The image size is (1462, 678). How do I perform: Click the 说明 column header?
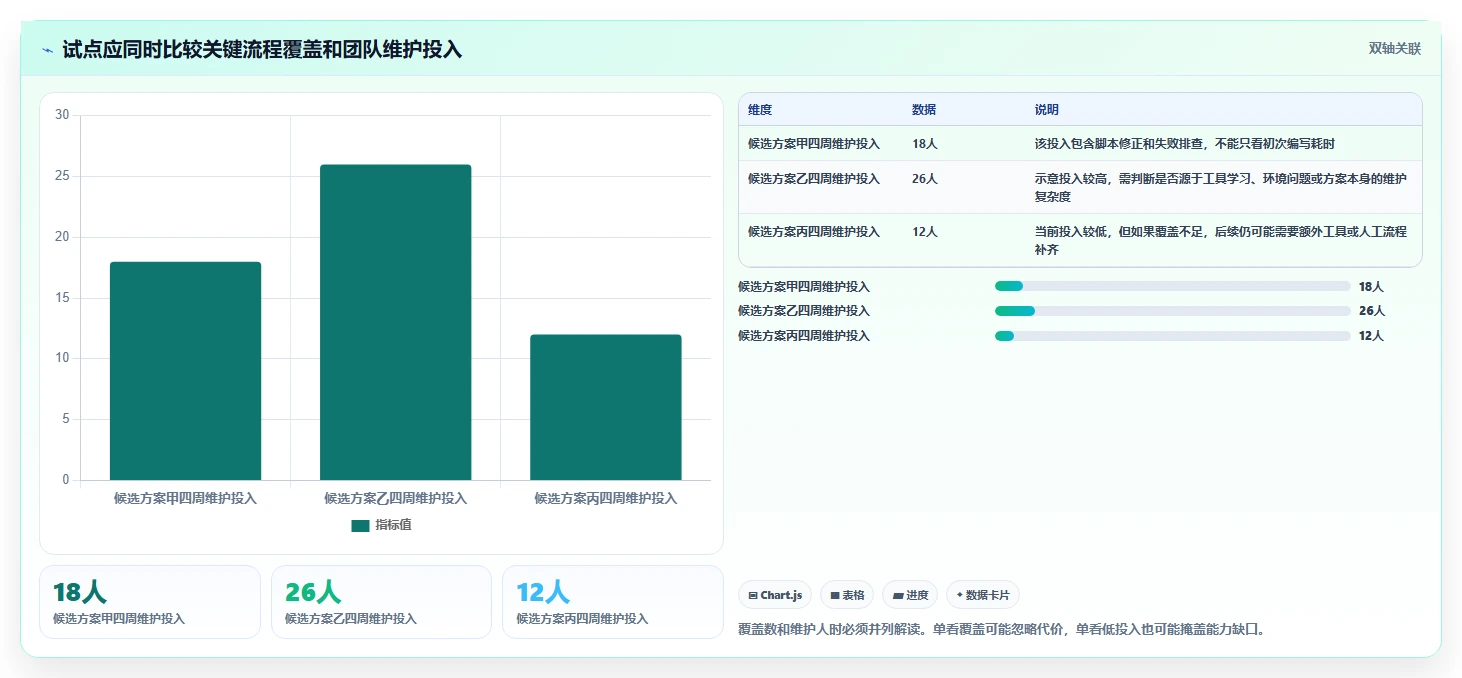tap(1047, 110)
